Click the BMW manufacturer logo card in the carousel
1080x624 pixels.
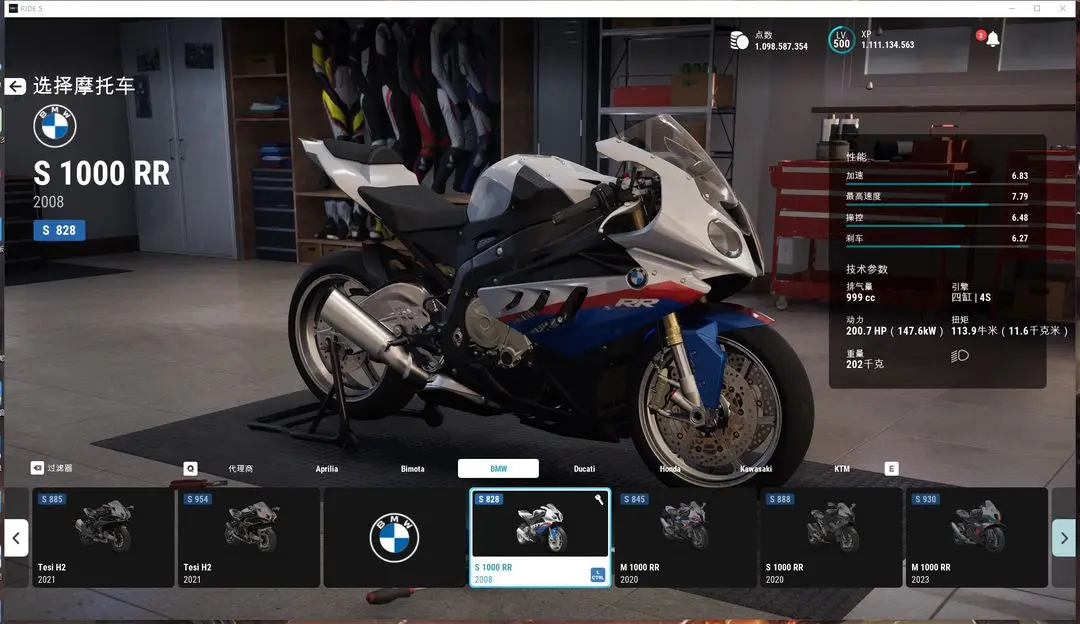(x=395, y=537)
